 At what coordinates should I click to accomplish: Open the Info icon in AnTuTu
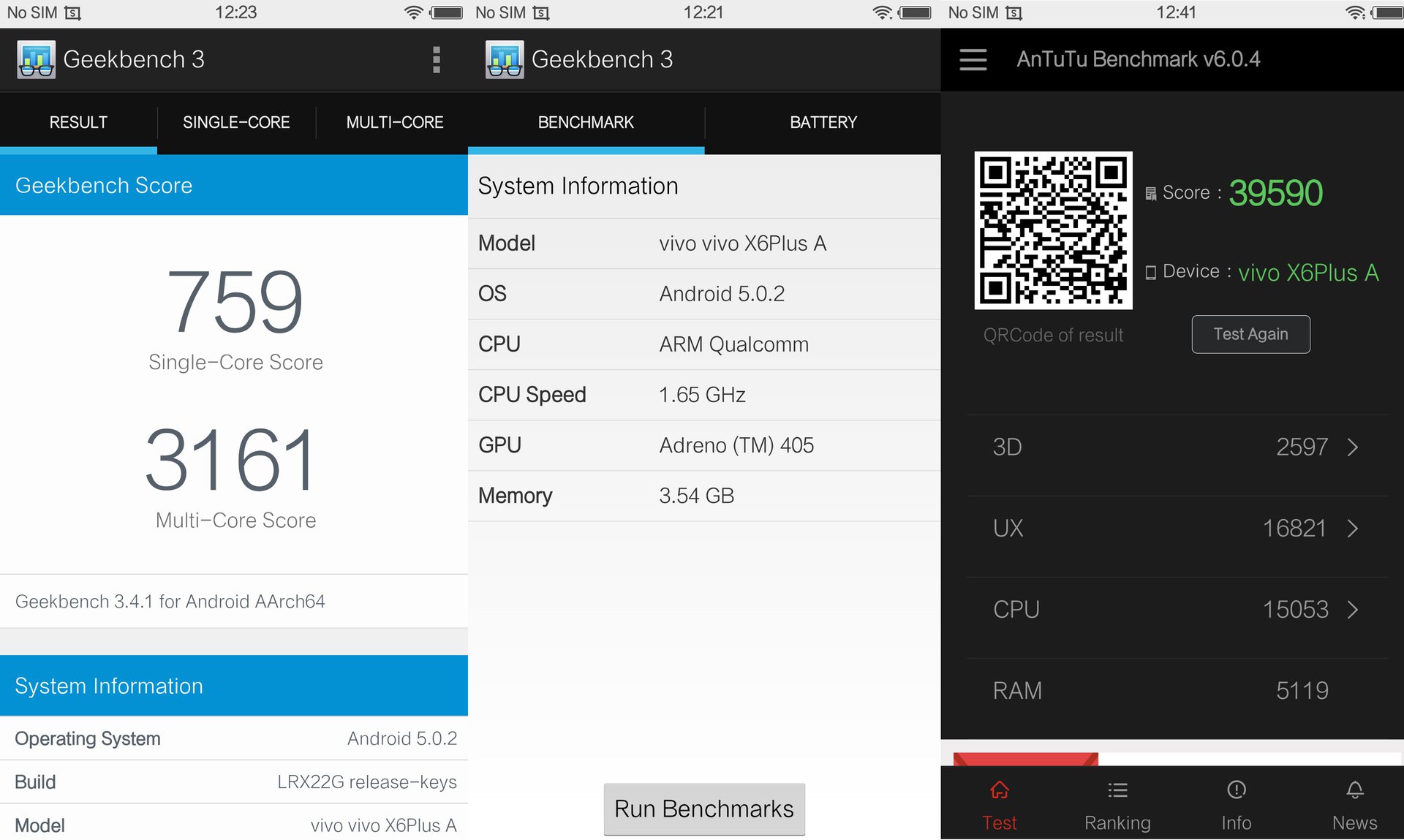(x=1236, y=790)
